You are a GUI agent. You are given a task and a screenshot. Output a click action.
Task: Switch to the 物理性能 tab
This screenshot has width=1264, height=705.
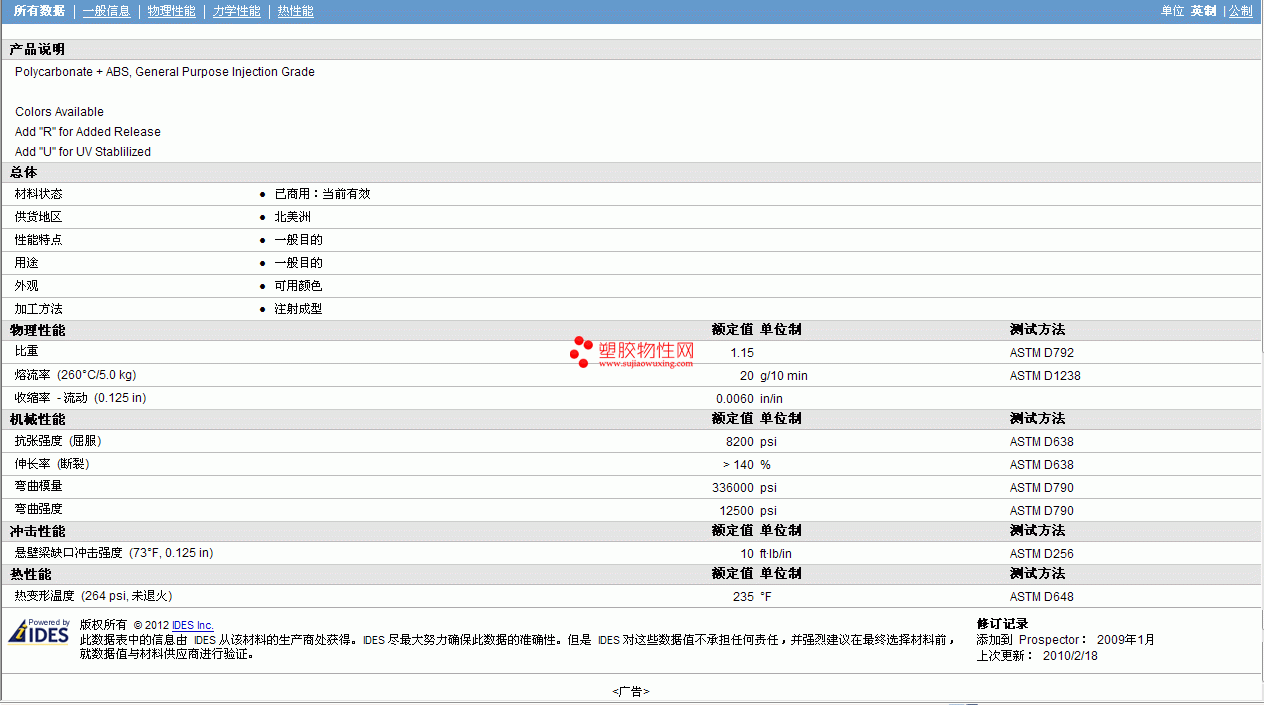(x=171, y=11)
